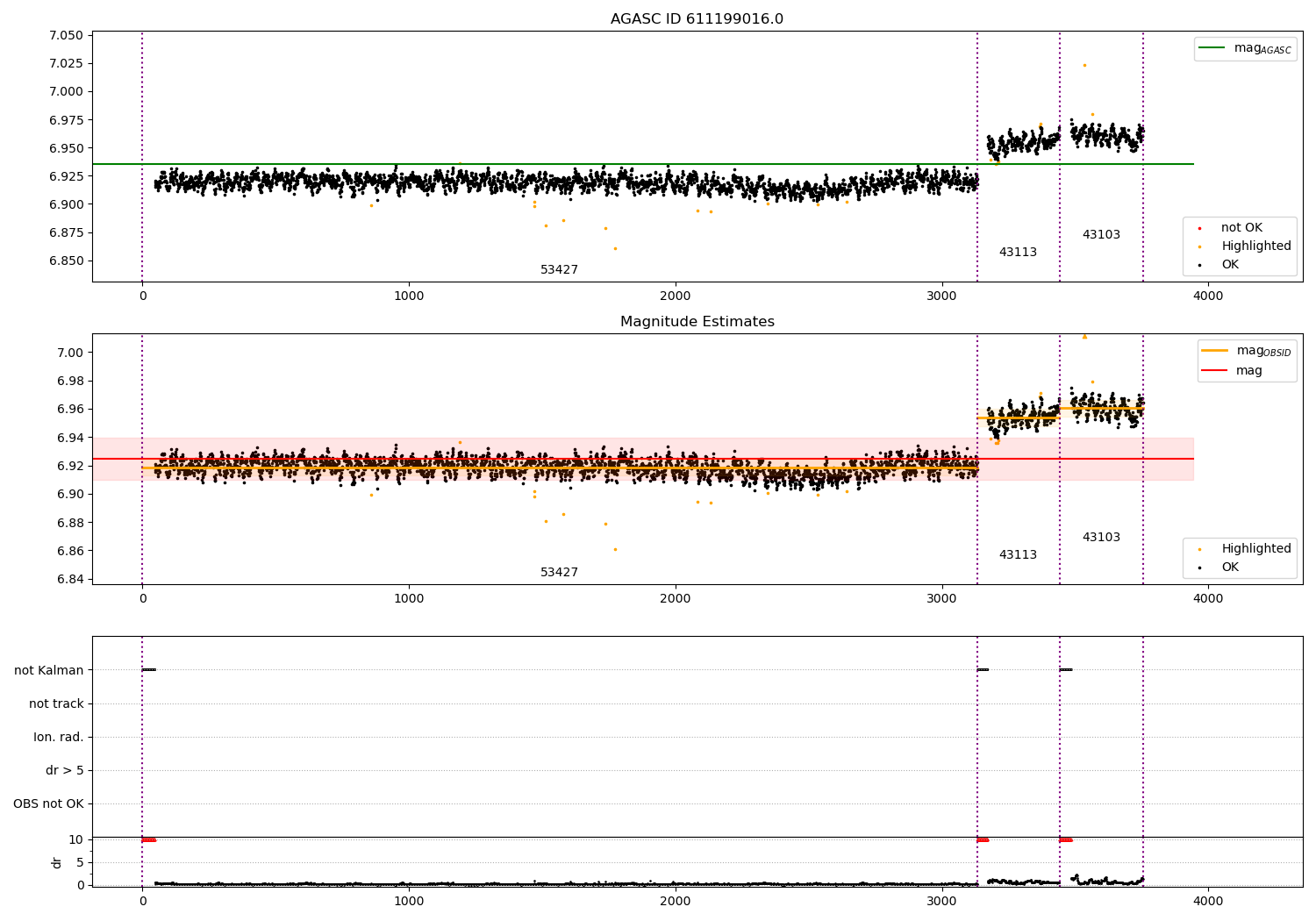This screenshot has height=921, width=1316.
Task: Select the "OBS not OK" axis label
Action: (48, 804)
